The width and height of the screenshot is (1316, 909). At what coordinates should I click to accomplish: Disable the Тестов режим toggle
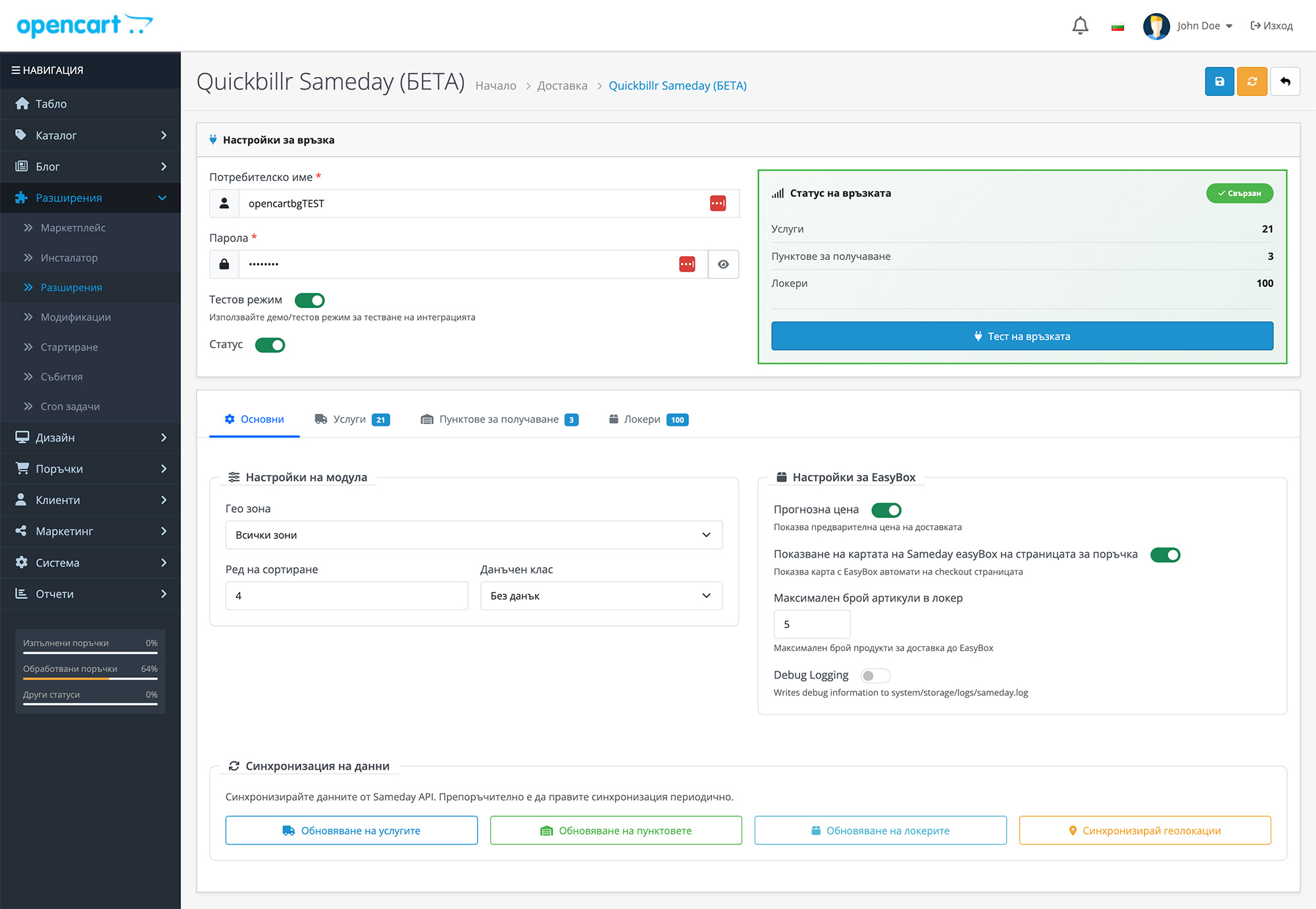[309, 300]
